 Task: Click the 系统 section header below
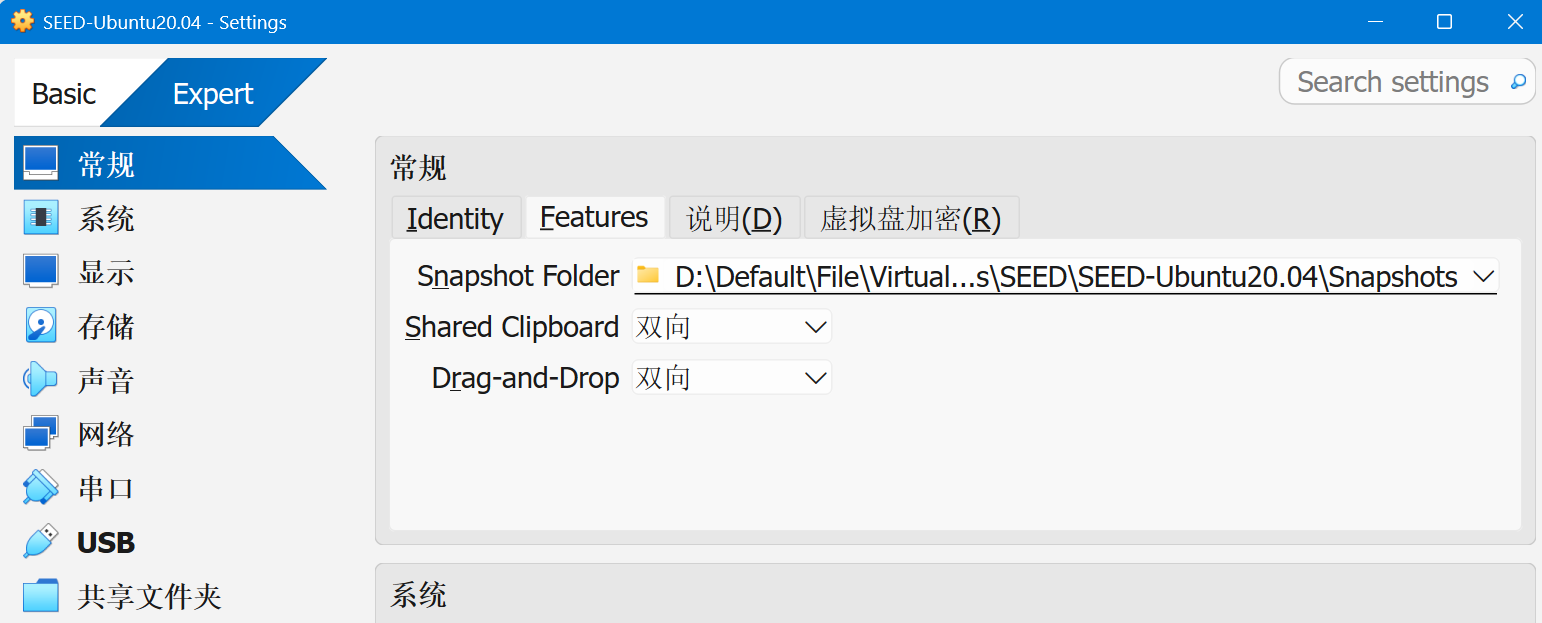point(419,596)
